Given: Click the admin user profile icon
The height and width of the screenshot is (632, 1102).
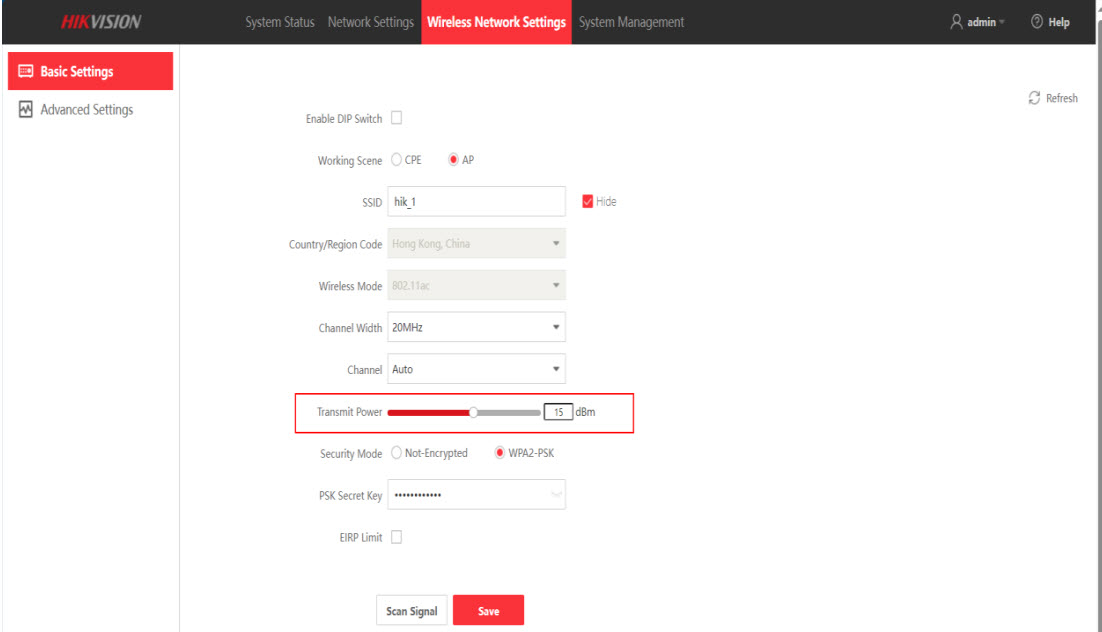Looking at the screenshot, I should (x=957, y=22).
